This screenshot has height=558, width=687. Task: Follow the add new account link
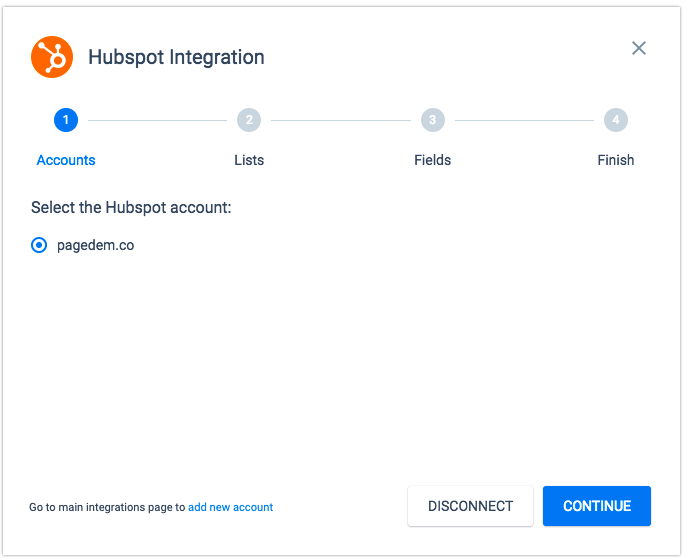tap(230, 507)
